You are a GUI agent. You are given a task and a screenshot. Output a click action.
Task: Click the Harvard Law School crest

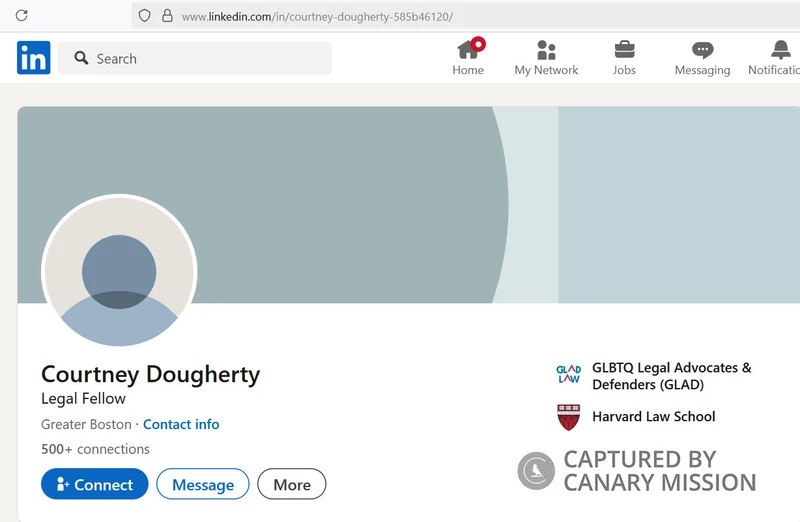[x=568, y=417]
